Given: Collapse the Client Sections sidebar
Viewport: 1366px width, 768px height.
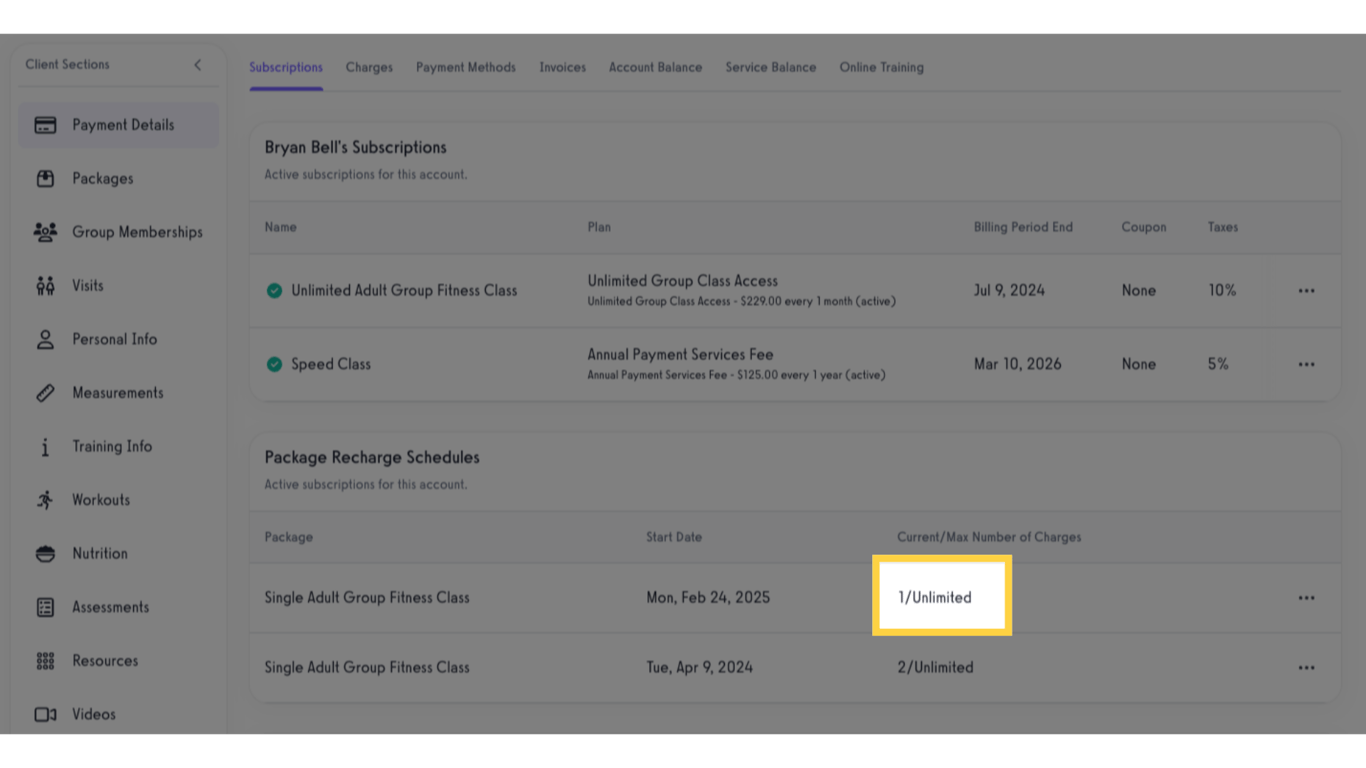Looking at the screenshot, I should point(197,63).
